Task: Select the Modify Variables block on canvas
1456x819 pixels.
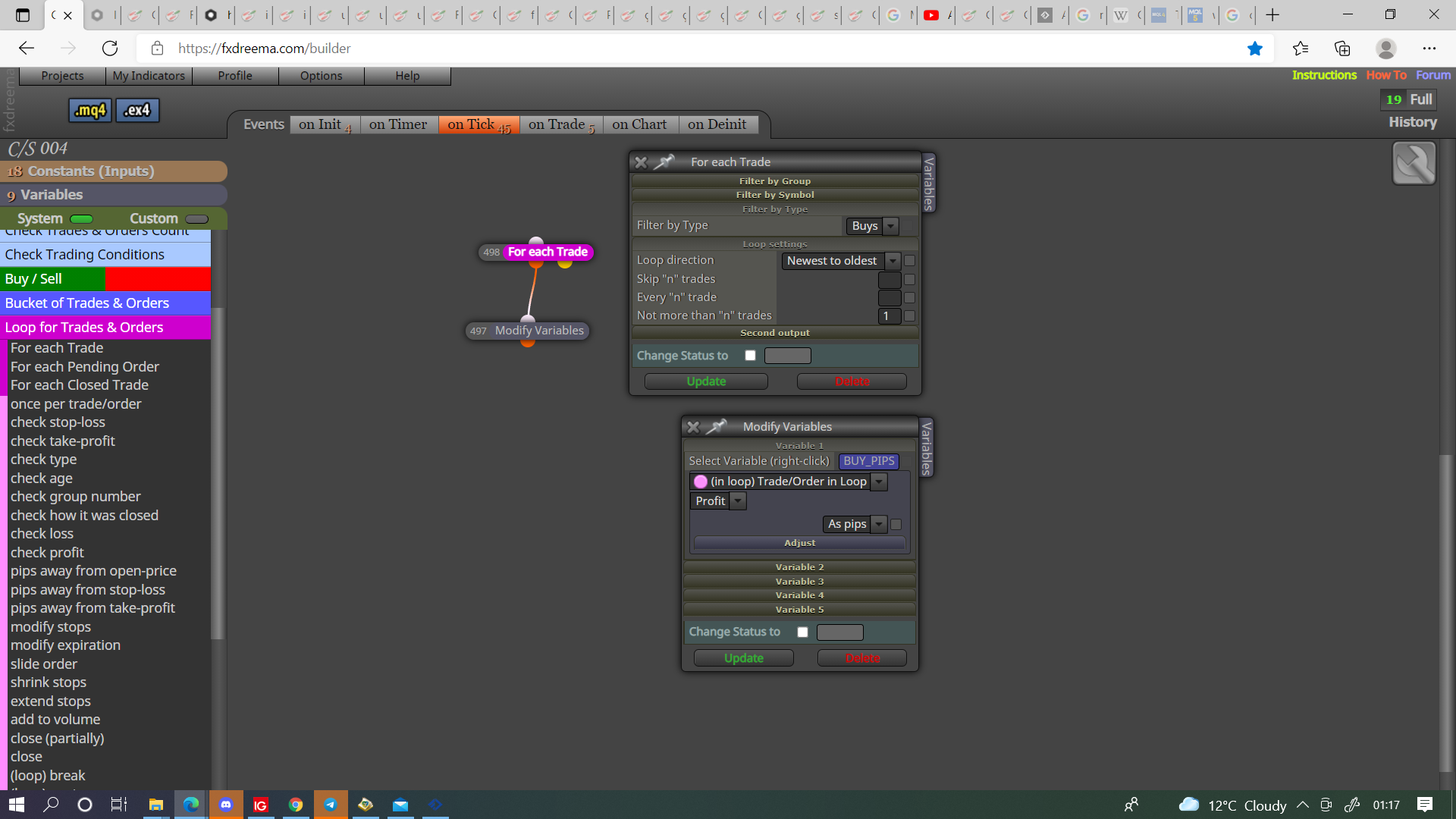Action: (528, 331)
